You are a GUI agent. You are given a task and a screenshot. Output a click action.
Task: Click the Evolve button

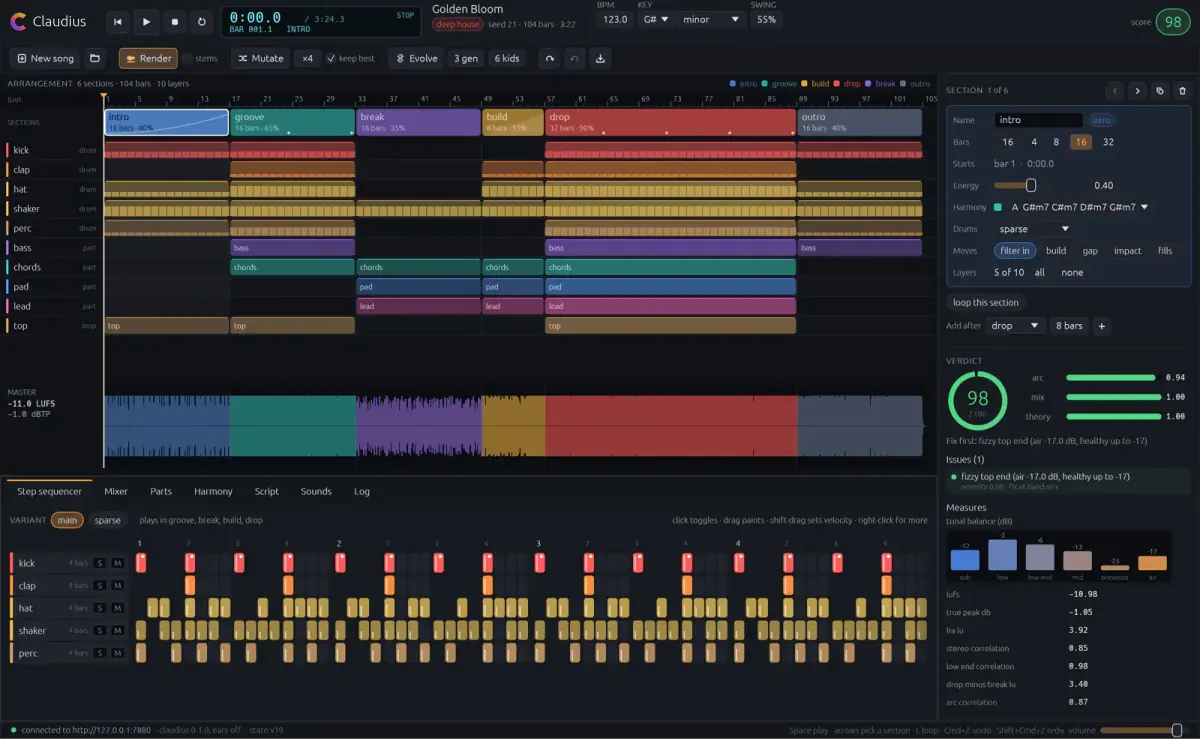click(417, 58)
